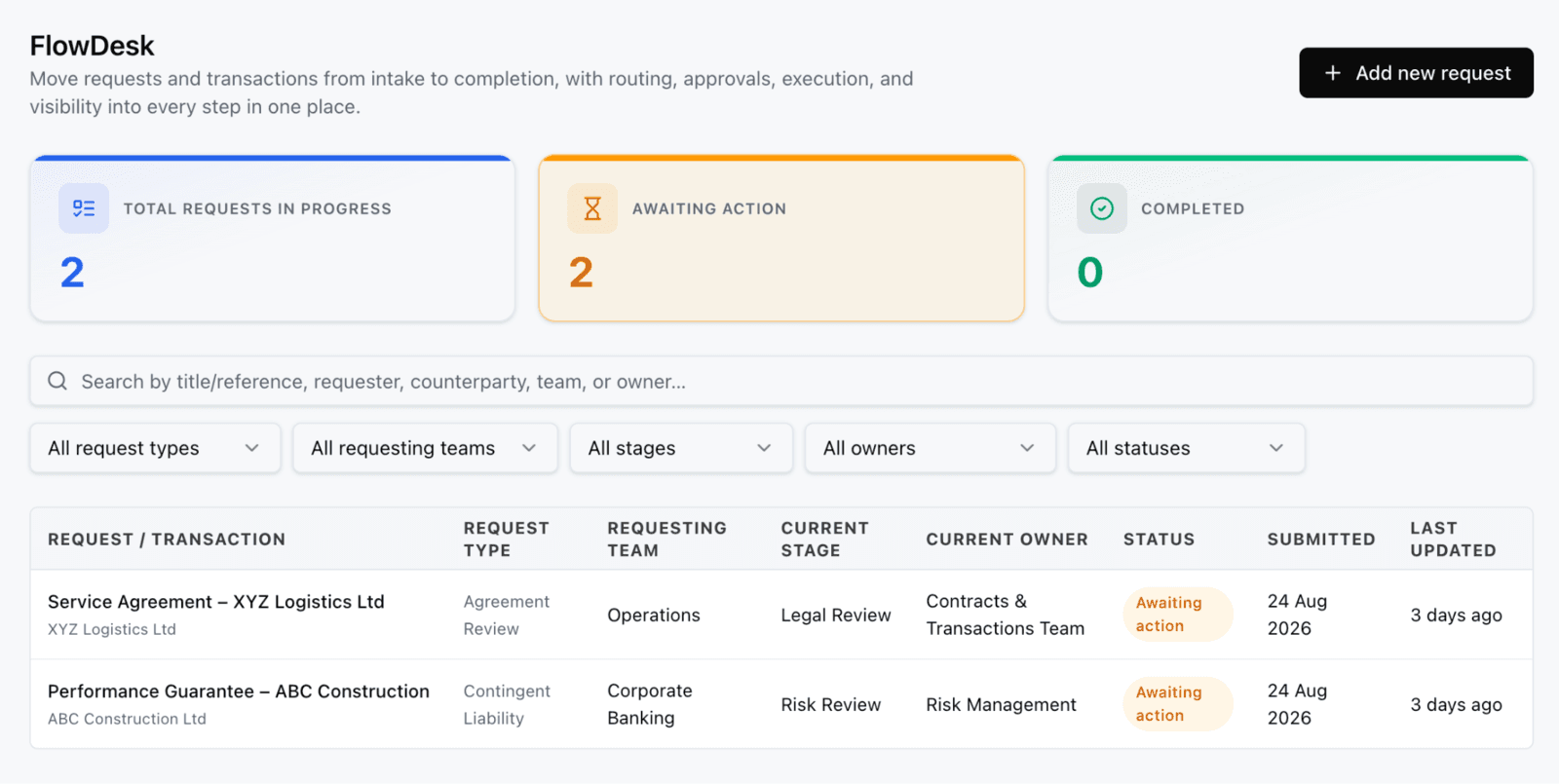The image size is (1559, 784).
Task: Add a new request
Action: click(1416, 73)
